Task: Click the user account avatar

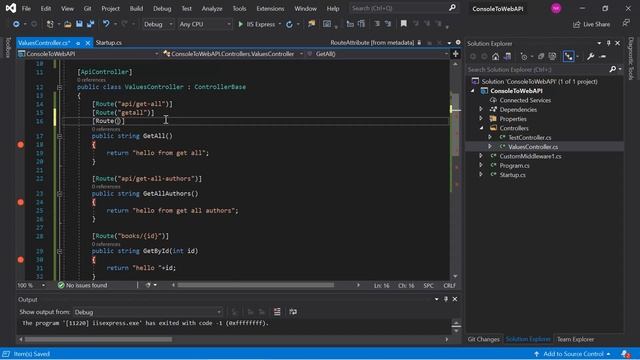Action: (x=556, y=8)
